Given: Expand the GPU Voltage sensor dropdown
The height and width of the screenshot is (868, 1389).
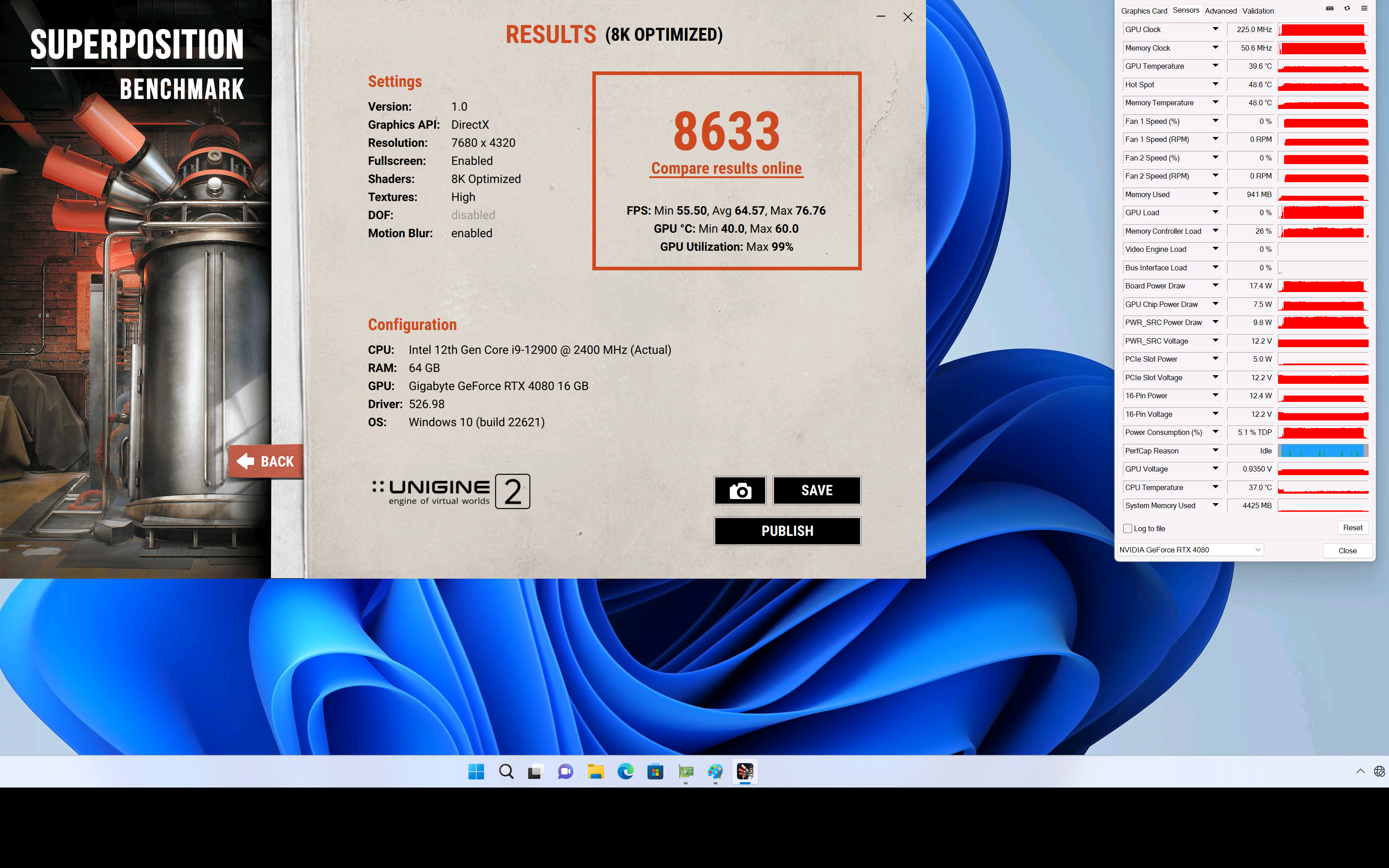Looking at the screenshot, I should (x=1215, y=469).
